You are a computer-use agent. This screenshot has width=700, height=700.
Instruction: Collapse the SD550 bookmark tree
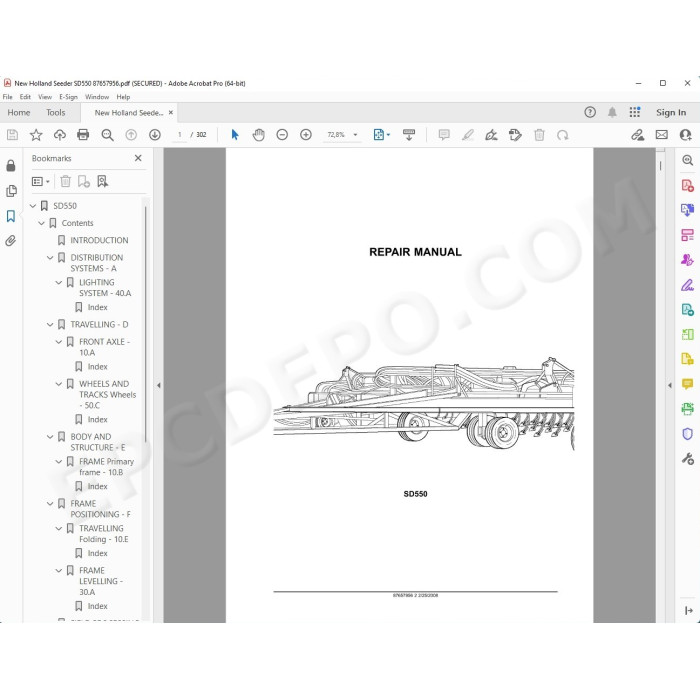(33, 206)
